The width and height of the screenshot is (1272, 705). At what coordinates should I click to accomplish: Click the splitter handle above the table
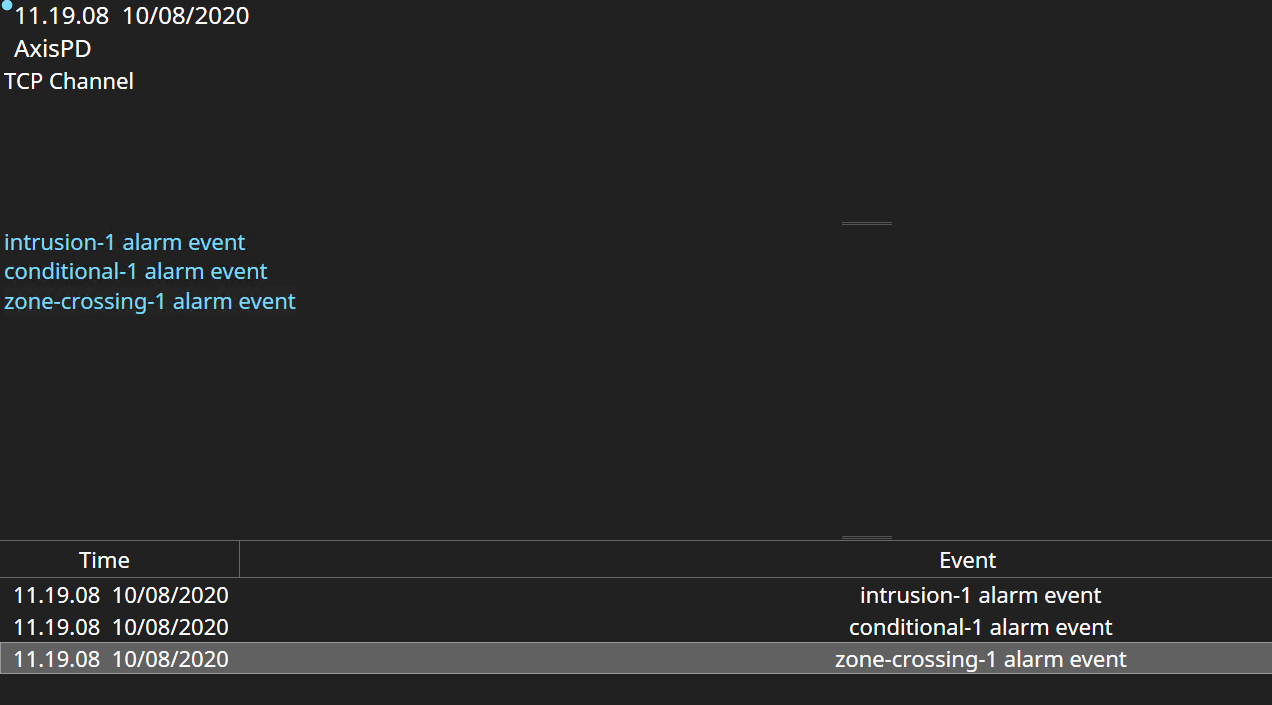[x=866, y=538]
